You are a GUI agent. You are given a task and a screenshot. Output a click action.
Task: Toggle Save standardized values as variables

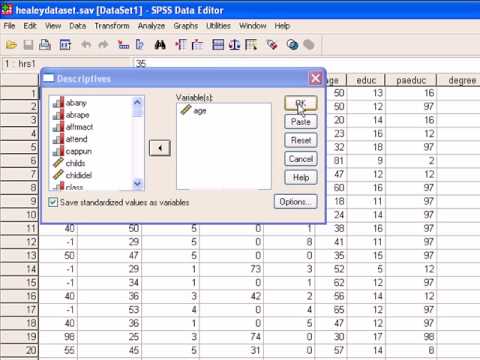(119, 202)
